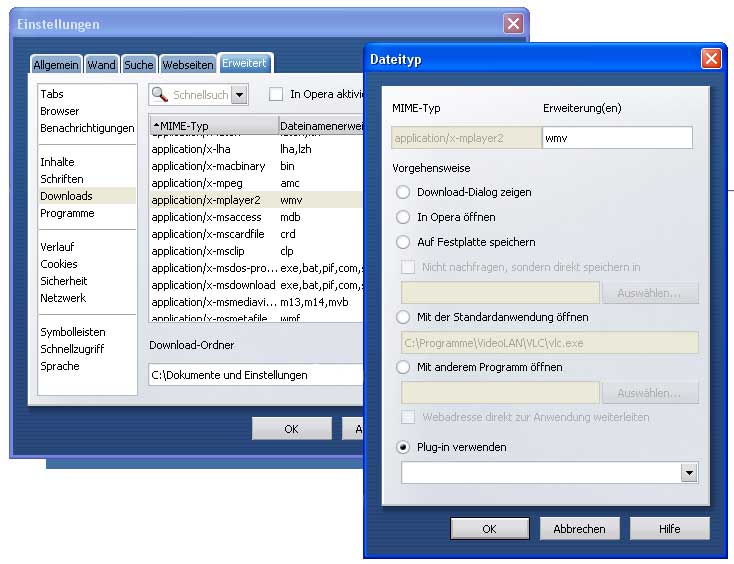Image resolution: width=734 pixels, height=564 pixels.
Task: Click the Hilfe button
Action: (x=669, y=528)
